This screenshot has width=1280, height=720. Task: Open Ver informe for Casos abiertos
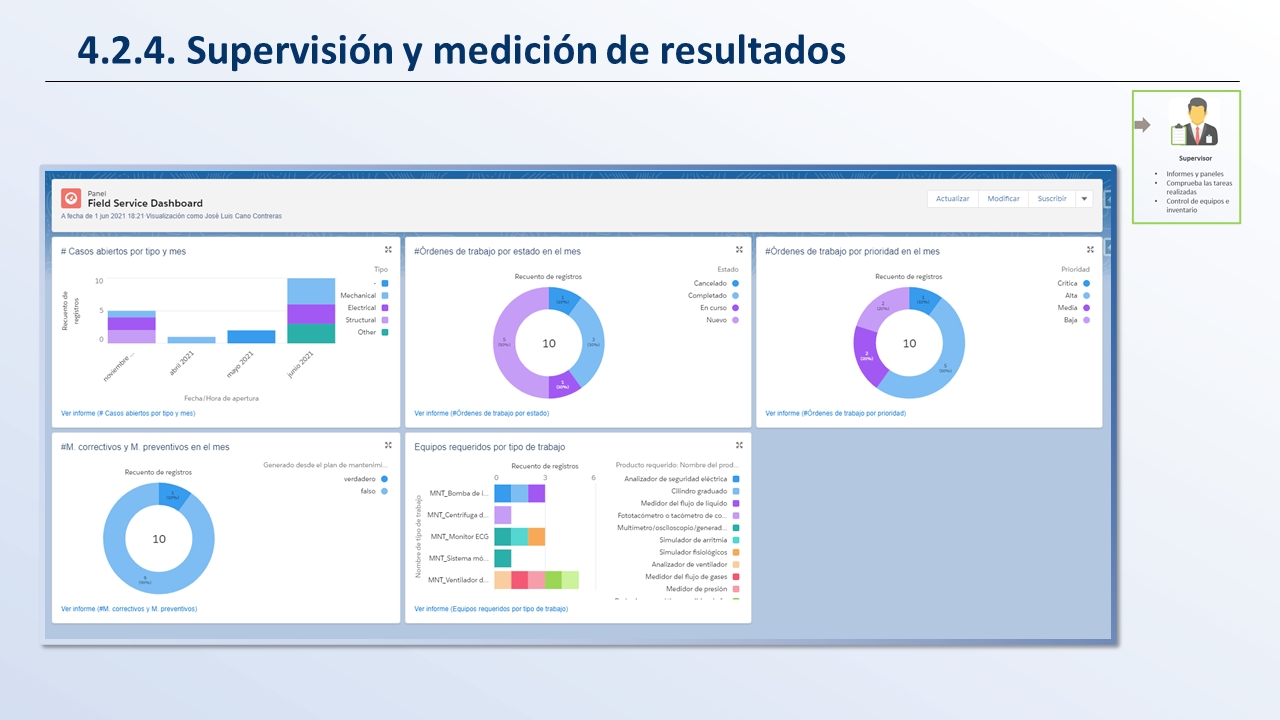(128, 413)
